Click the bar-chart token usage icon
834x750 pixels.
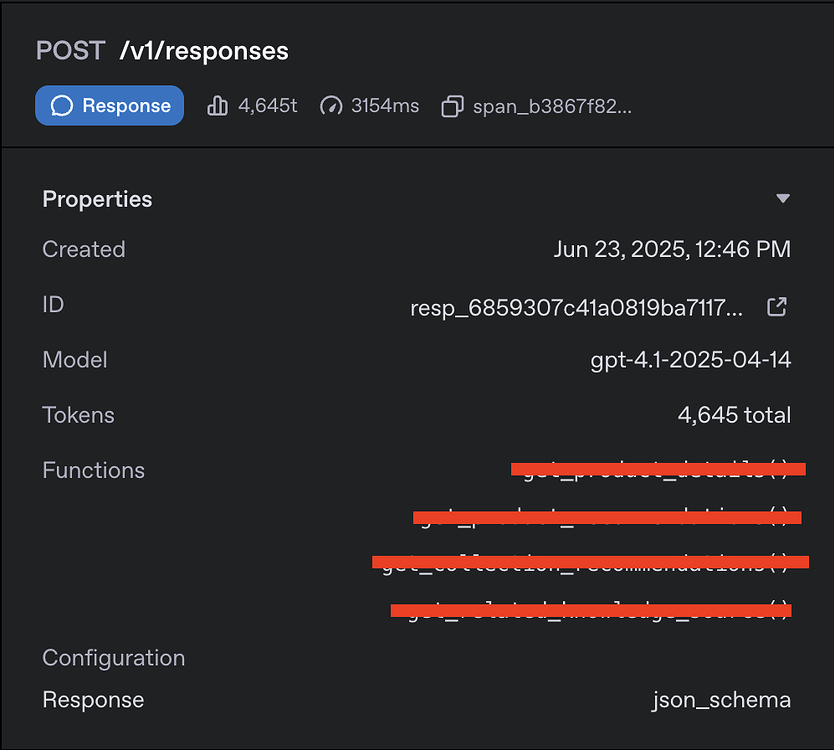tap(218, 105)
